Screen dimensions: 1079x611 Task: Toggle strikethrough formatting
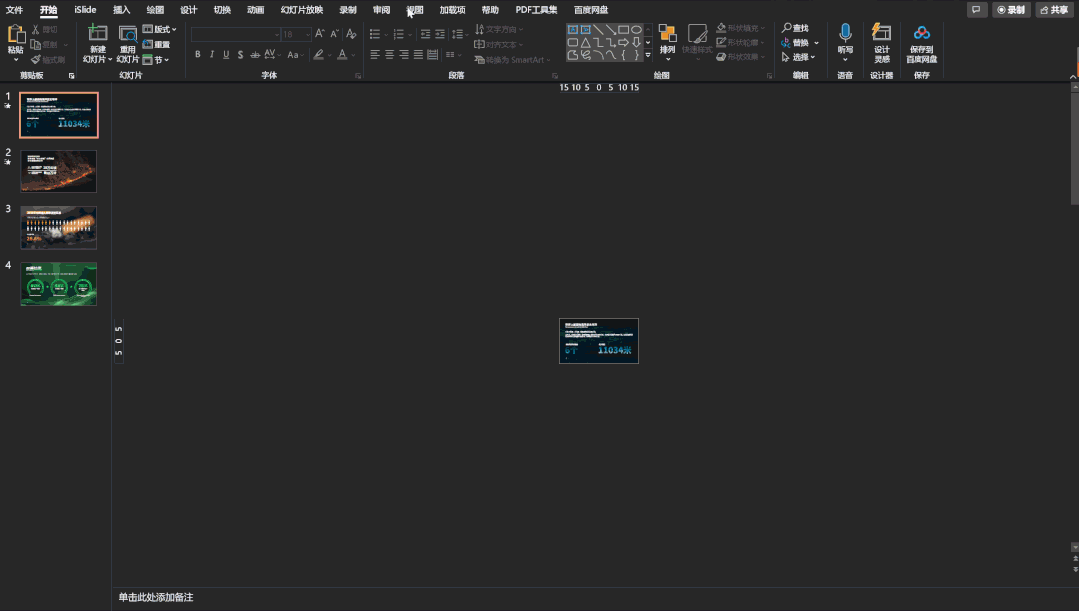(255, 54)
